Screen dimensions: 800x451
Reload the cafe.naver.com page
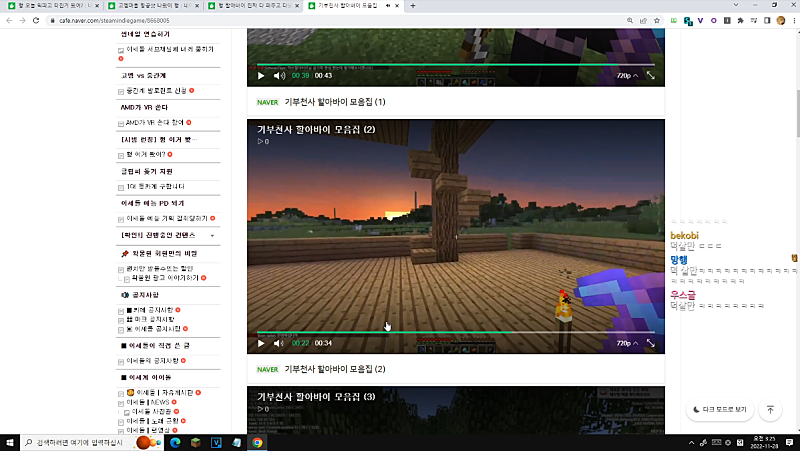36,20
